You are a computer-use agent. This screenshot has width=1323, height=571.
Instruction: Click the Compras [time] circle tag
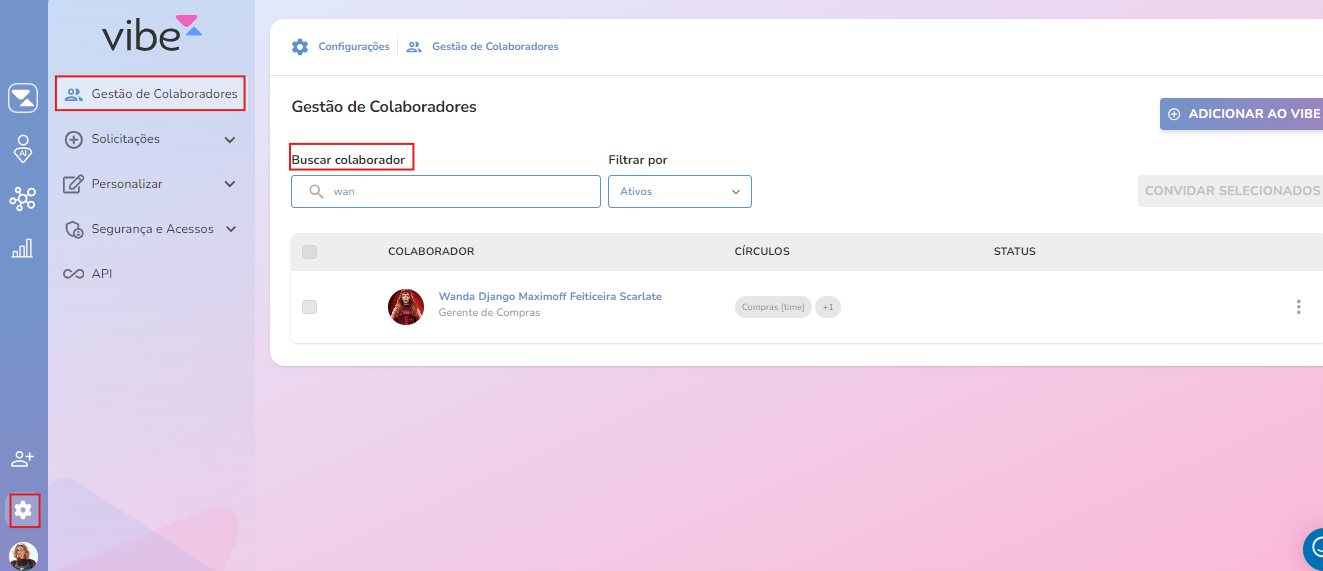773,307
